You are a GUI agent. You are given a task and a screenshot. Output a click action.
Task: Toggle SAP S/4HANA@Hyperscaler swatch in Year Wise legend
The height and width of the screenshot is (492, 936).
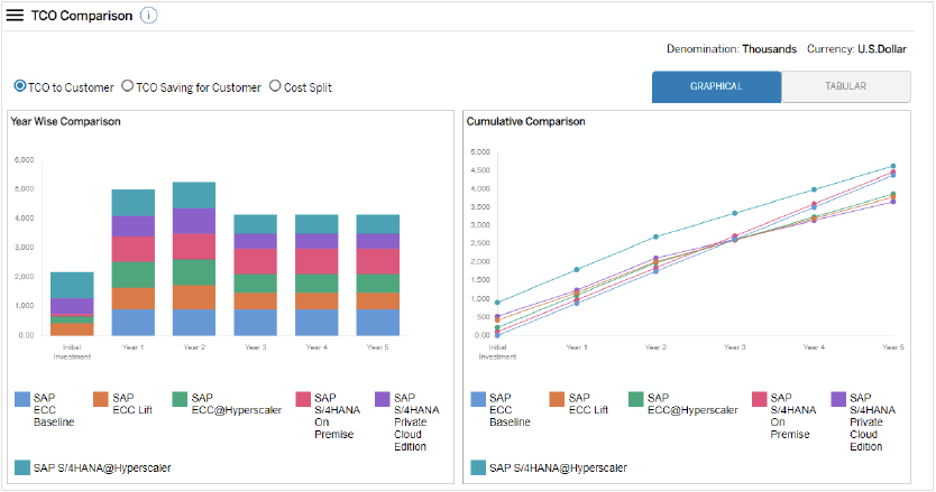coord(22,468)
